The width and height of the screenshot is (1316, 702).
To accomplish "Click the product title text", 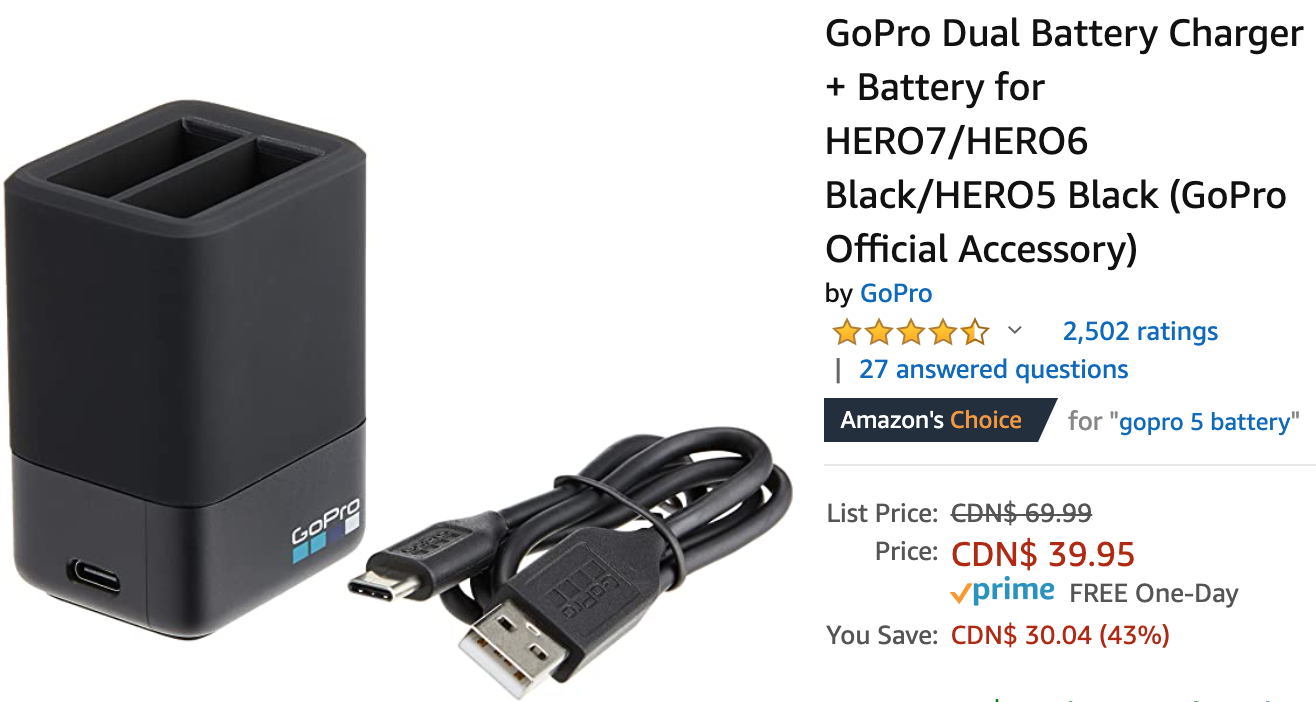I will coord(1064,142).
